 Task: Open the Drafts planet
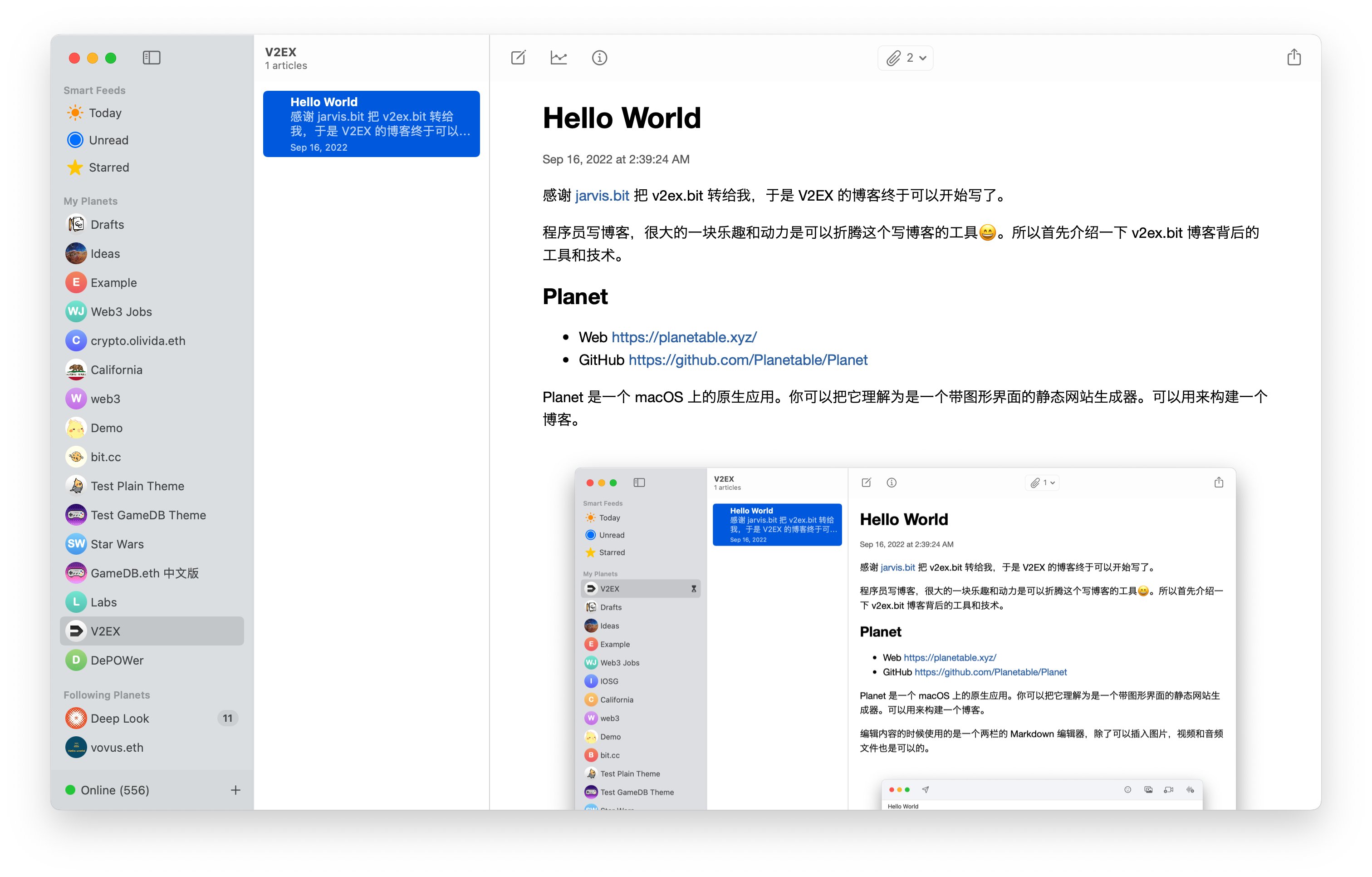click(107, 225)
